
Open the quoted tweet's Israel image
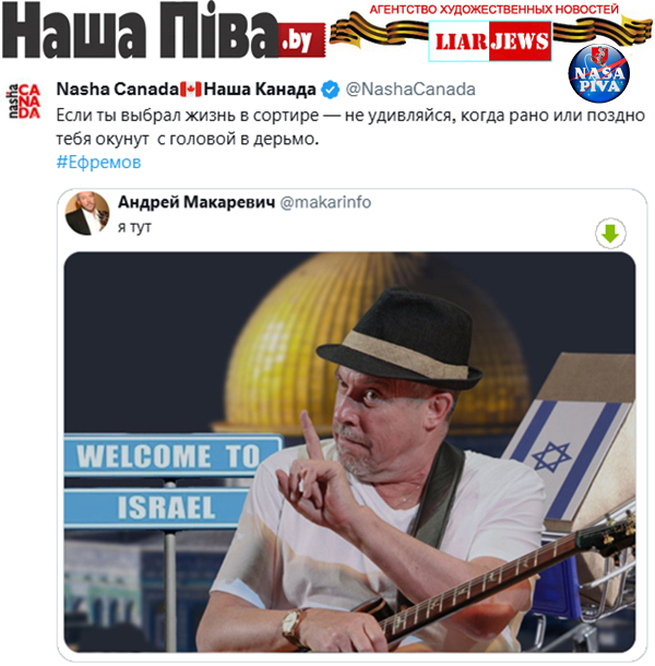coord(350,452)
